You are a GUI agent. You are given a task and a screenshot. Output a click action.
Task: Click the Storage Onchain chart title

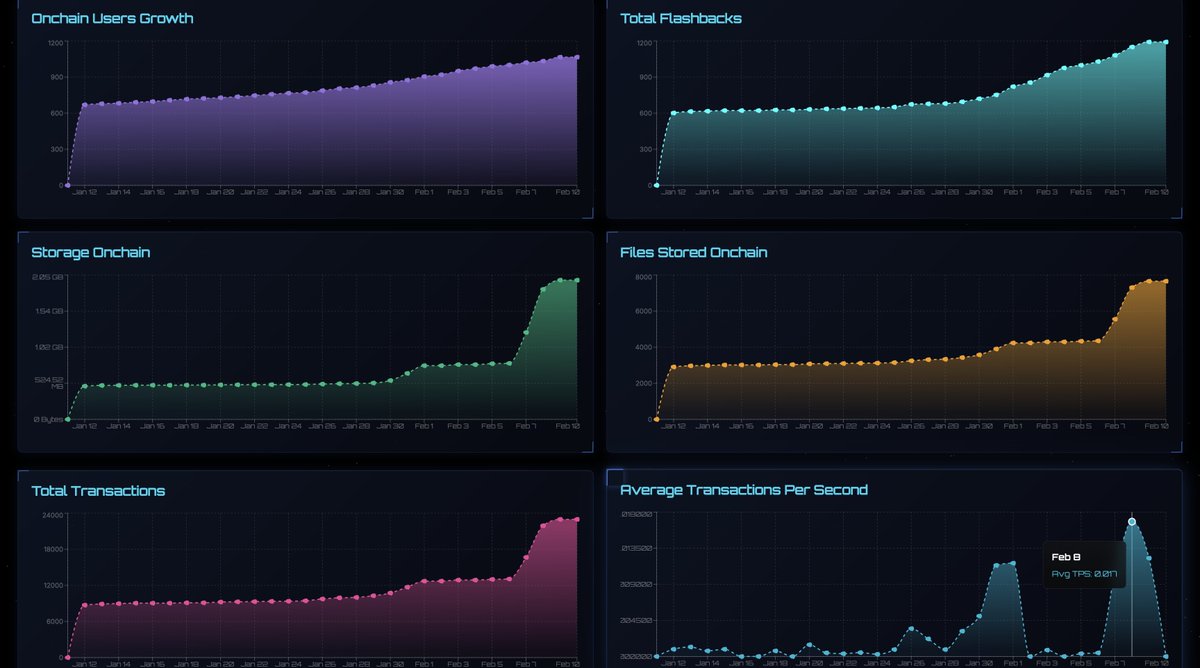(x=91, y=253)
